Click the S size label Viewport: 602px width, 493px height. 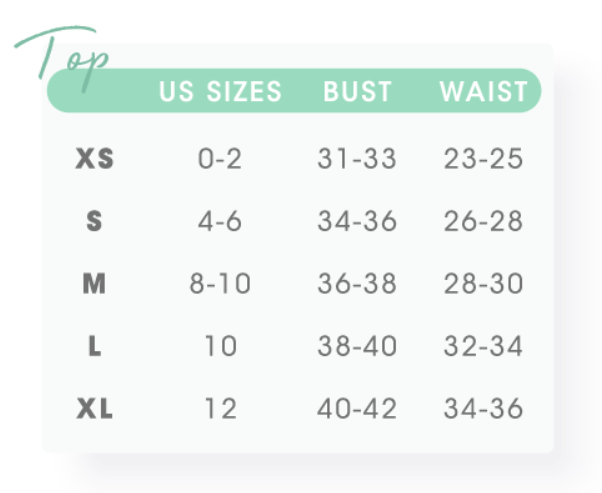pyautogui.click(x=94, y=221)
